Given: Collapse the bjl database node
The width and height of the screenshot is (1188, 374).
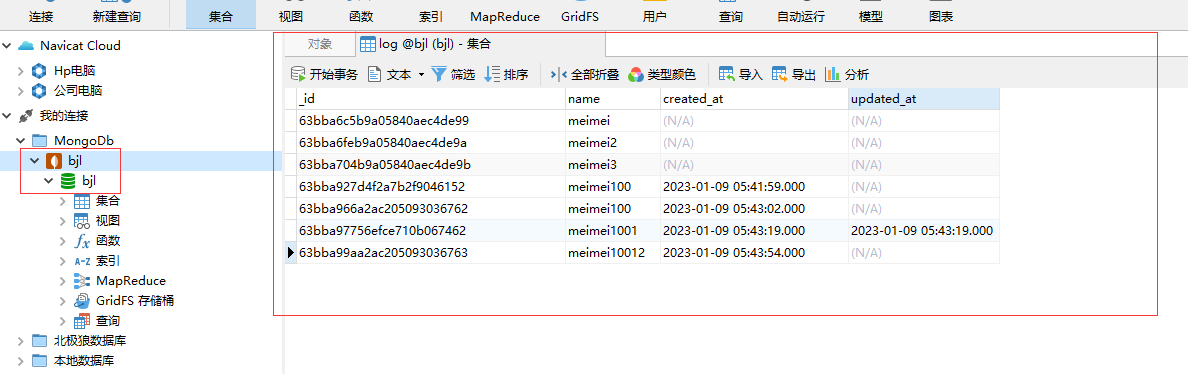Looking at the screenshot, I should tap(49, 180).
